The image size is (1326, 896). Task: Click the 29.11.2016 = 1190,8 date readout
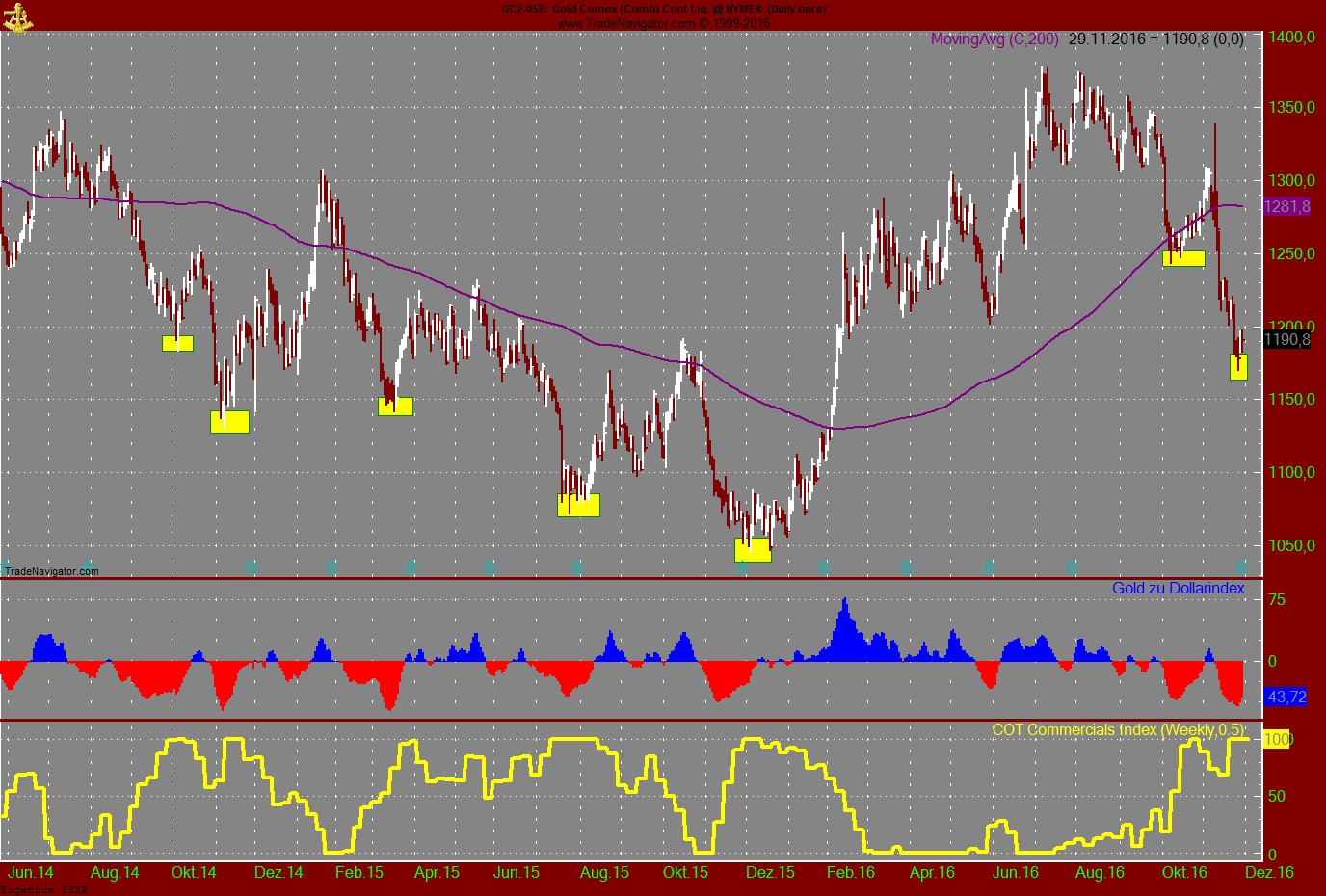(x=1156, y=40)
